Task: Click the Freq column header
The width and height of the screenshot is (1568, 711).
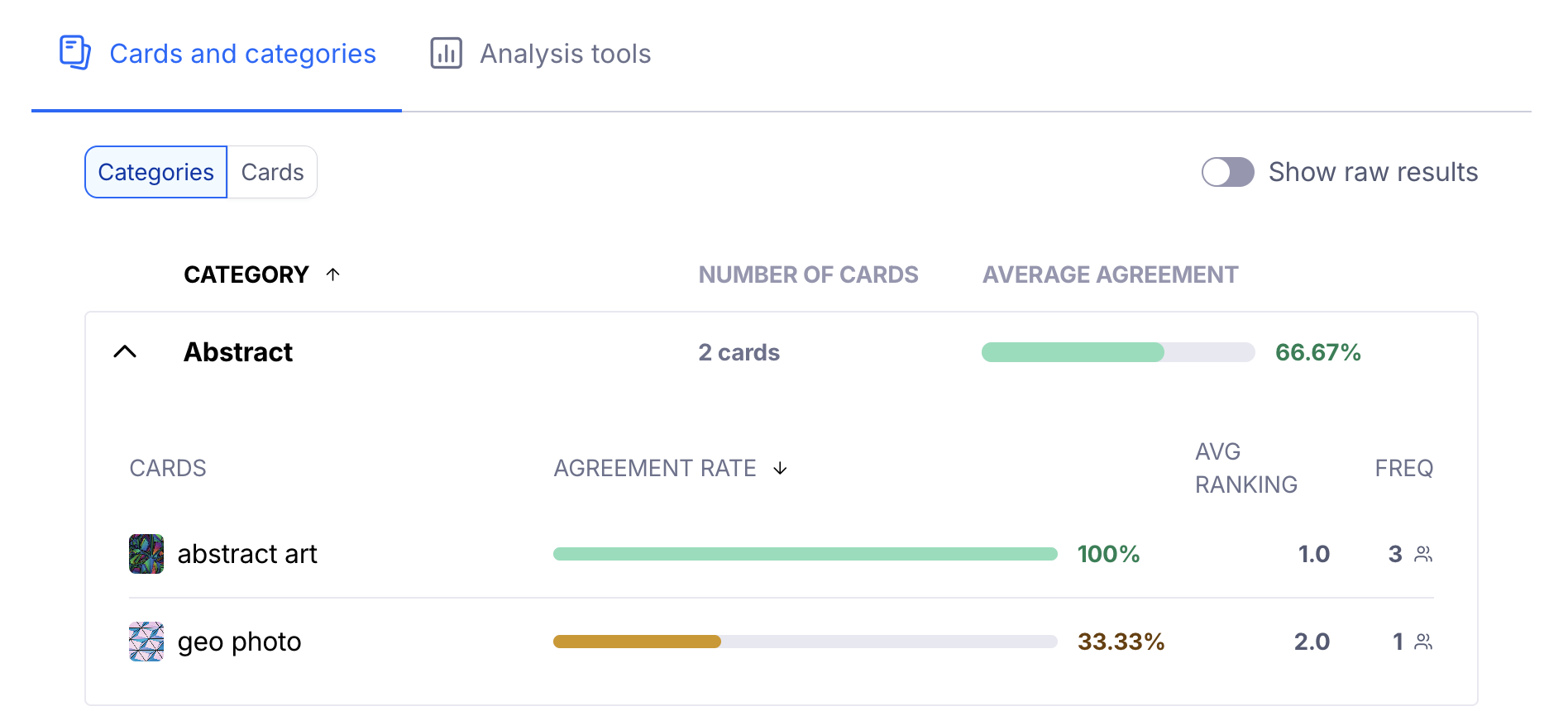Action: point(1403,468)
